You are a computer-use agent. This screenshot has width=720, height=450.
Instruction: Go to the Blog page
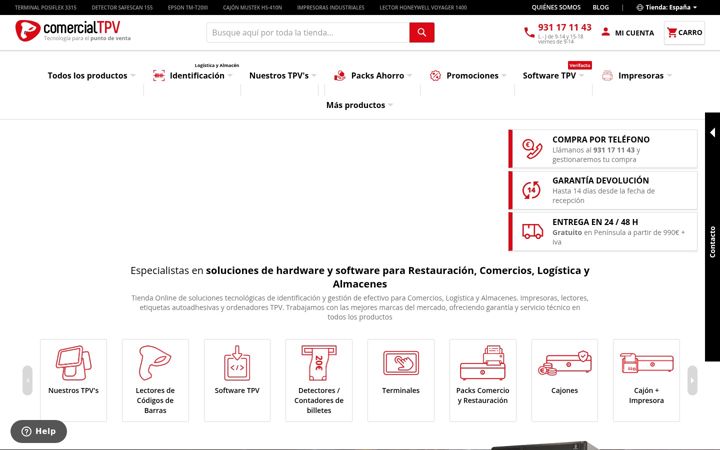[x=601, y=7]
